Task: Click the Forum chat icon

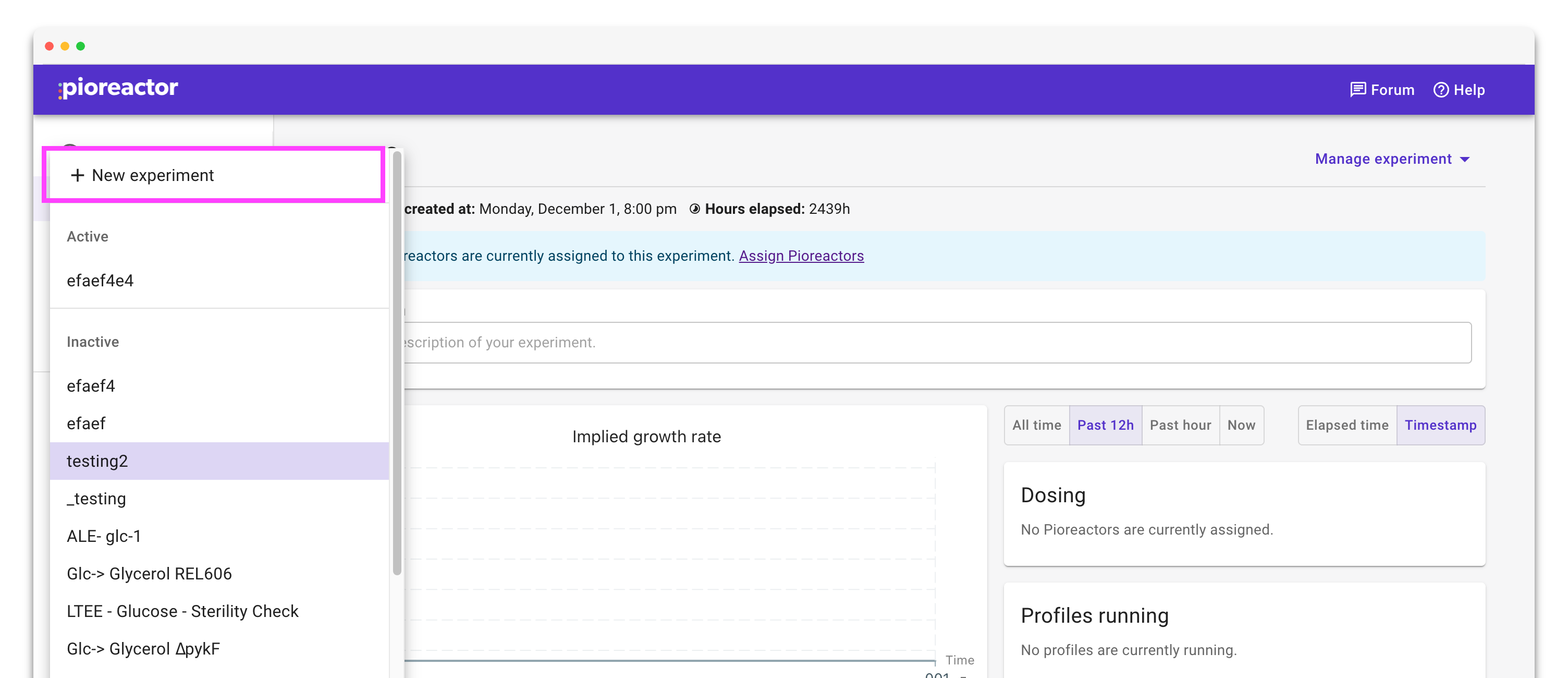Action: 1357,90
